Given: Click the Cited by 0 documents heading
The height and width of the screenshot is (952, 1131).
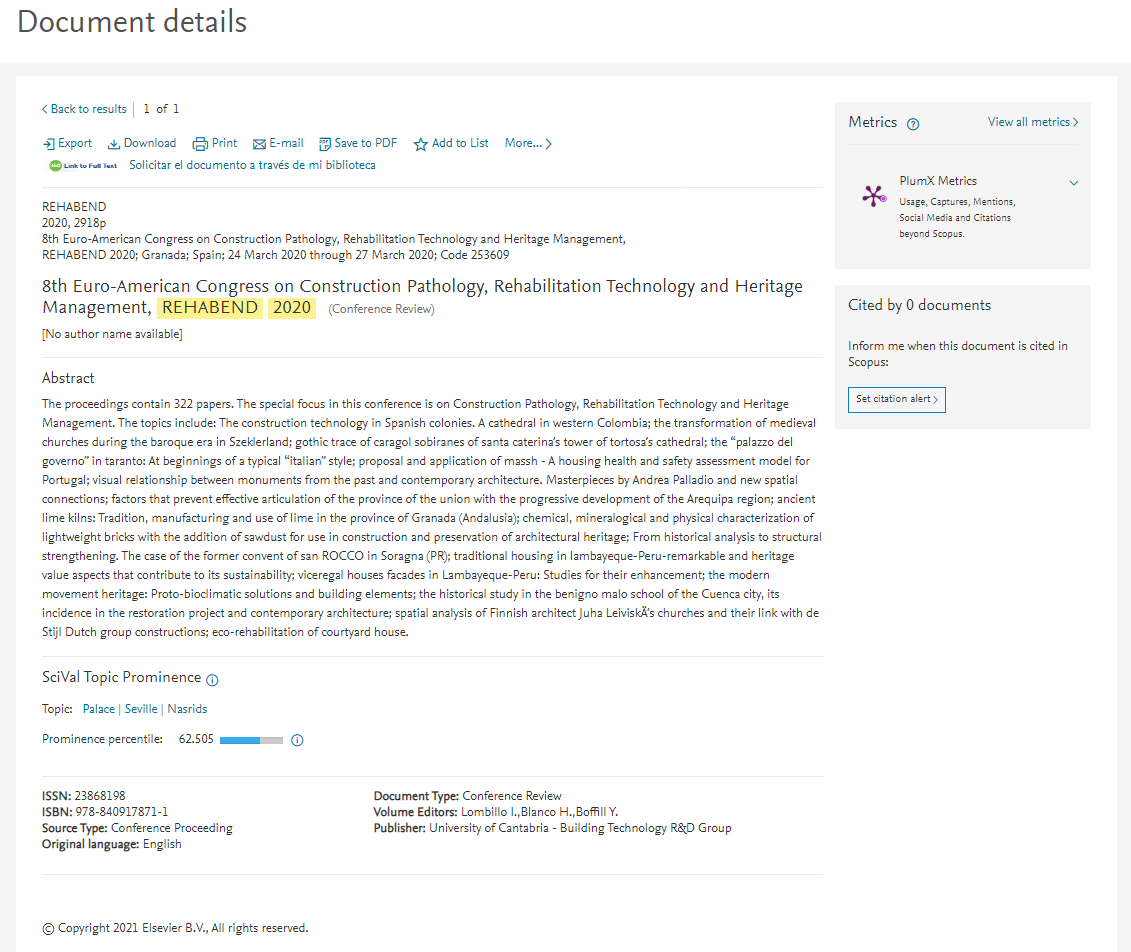Looking at the screenshot, I should (x=920, y=305).
